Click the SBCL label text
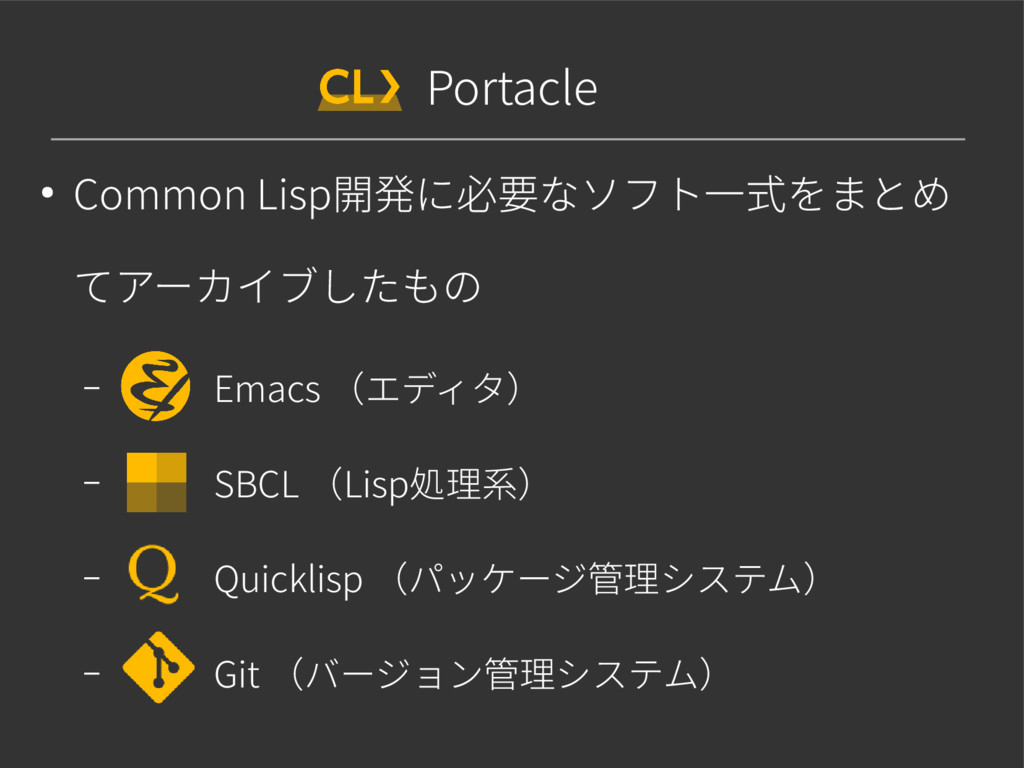 256,485
